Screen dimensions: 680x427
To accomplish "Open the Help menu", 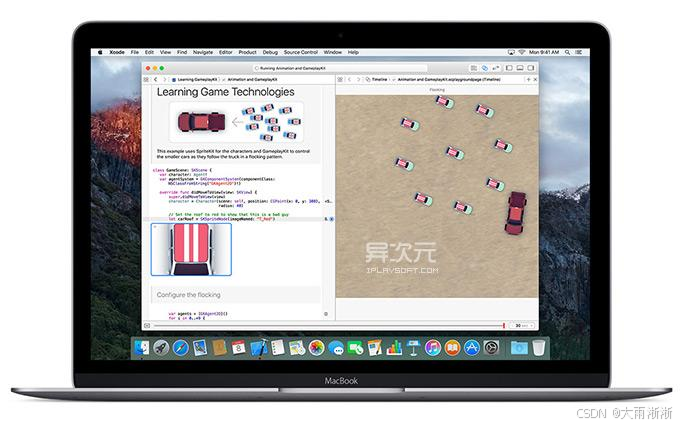I will (x=353, y=52).
